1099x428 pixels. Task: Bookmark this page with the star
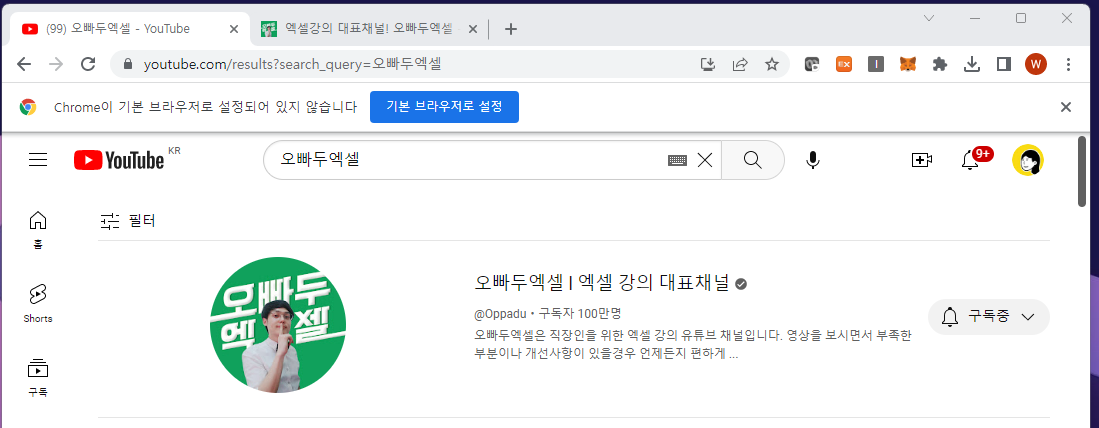click(772, 64)
